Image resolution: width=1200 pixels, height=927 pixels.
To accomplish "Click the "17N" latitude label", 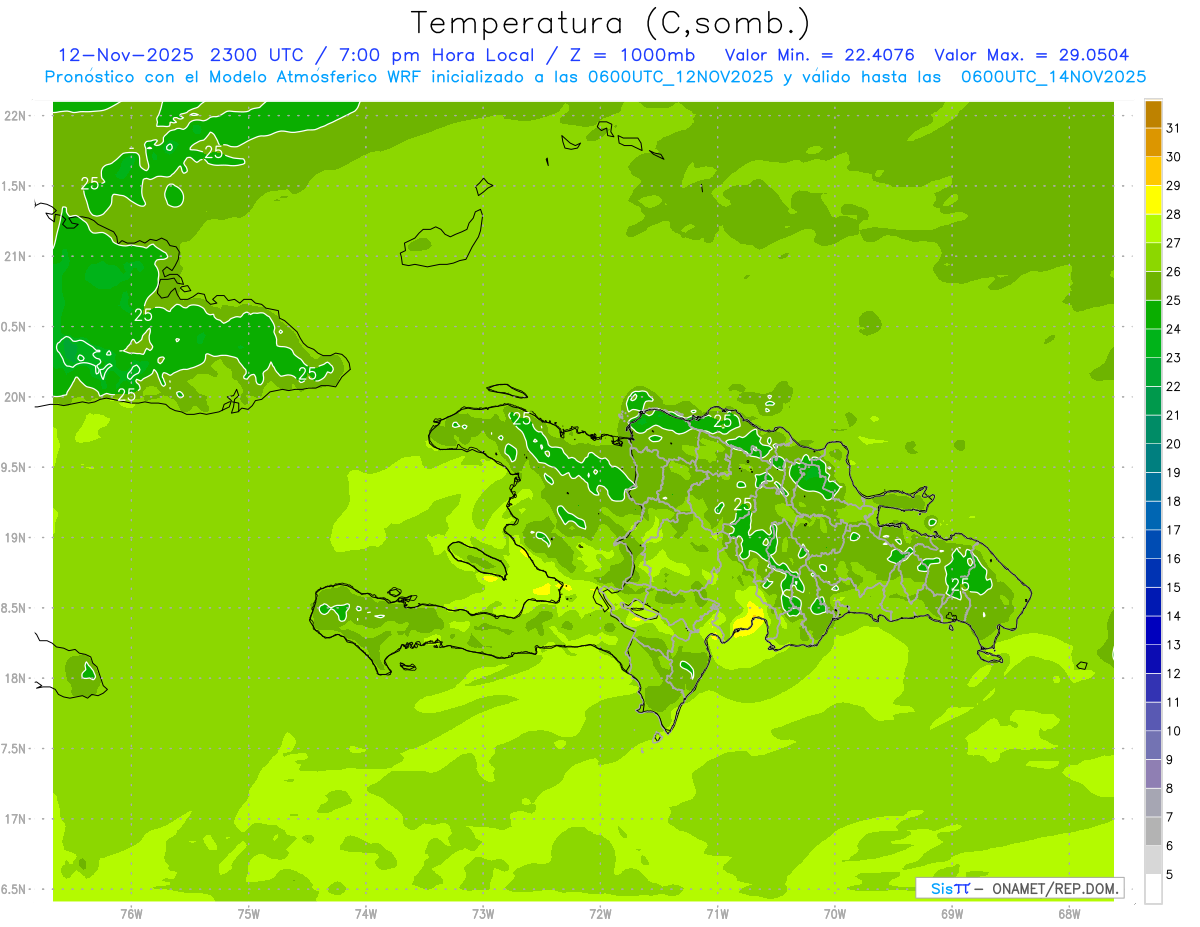I will click(15, 819).
